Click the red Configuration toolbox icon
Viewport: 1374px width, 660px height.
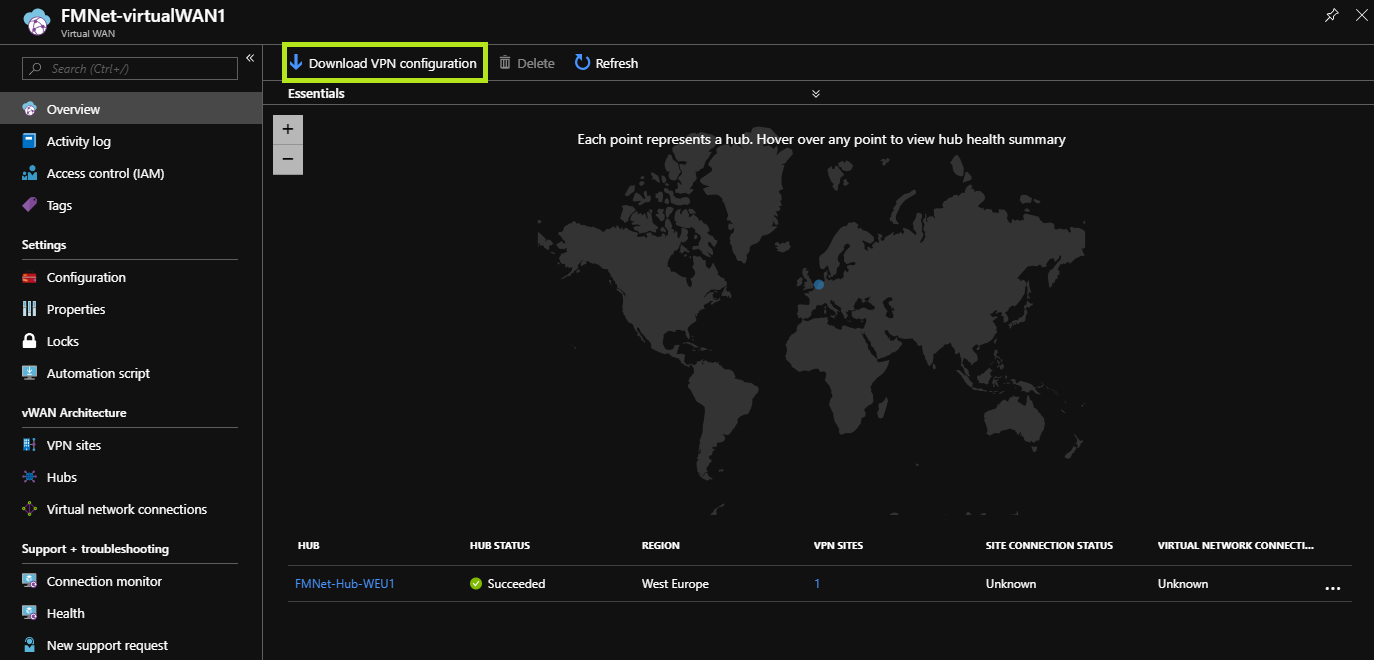29,277
